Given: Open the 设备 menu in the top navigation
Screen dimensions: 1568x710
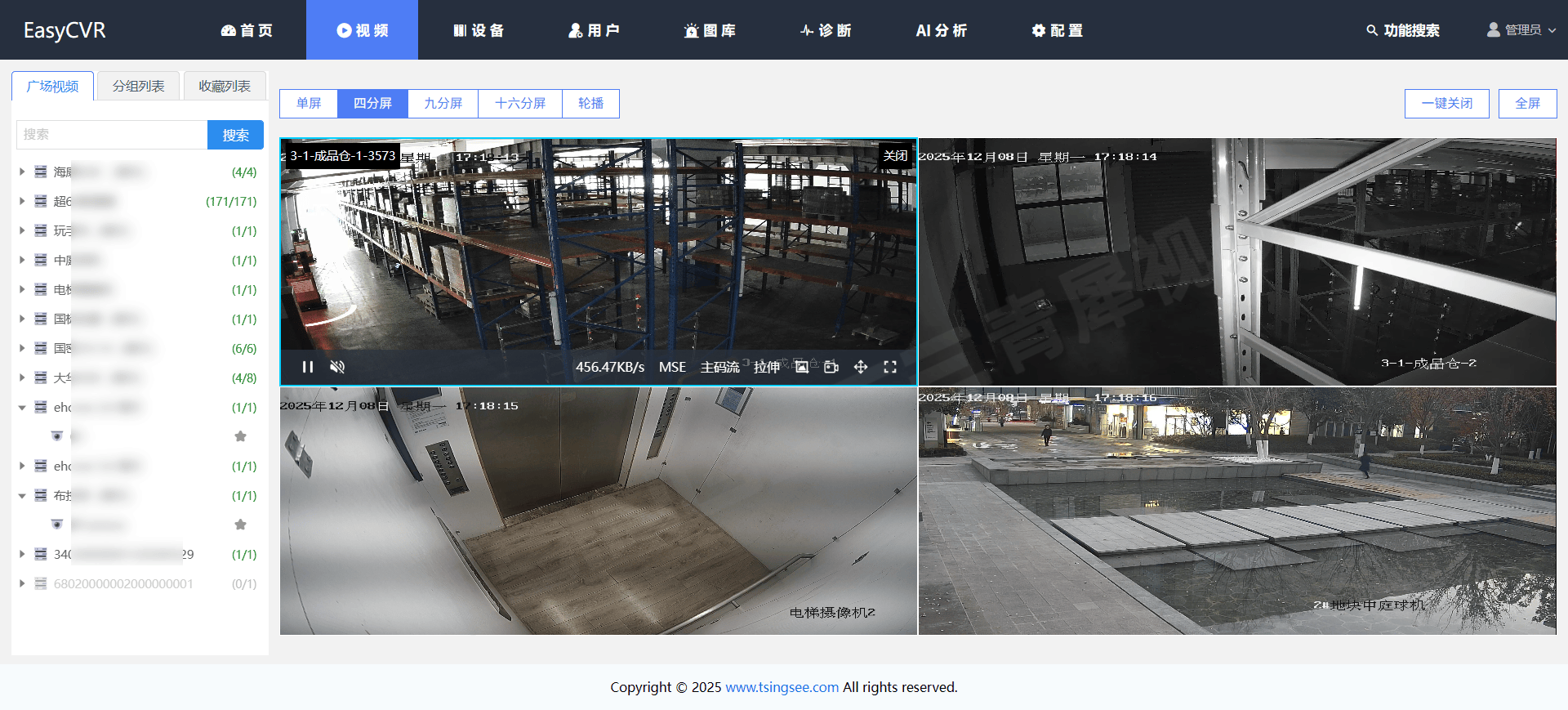Looking at the screenshot, I should click(479, 30).
